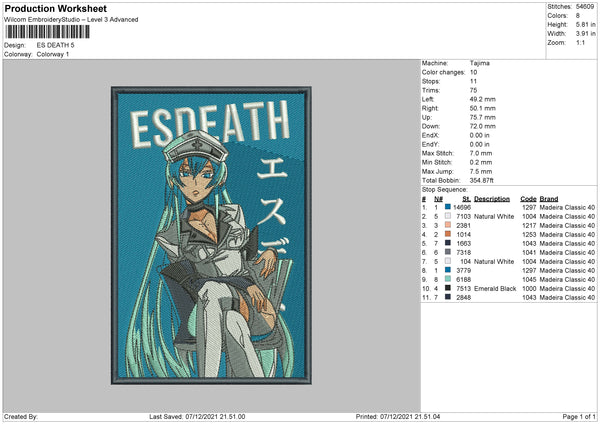Click stitch count 7318 in stop row 6
The image size is (600, 424).
pos(463,253)
